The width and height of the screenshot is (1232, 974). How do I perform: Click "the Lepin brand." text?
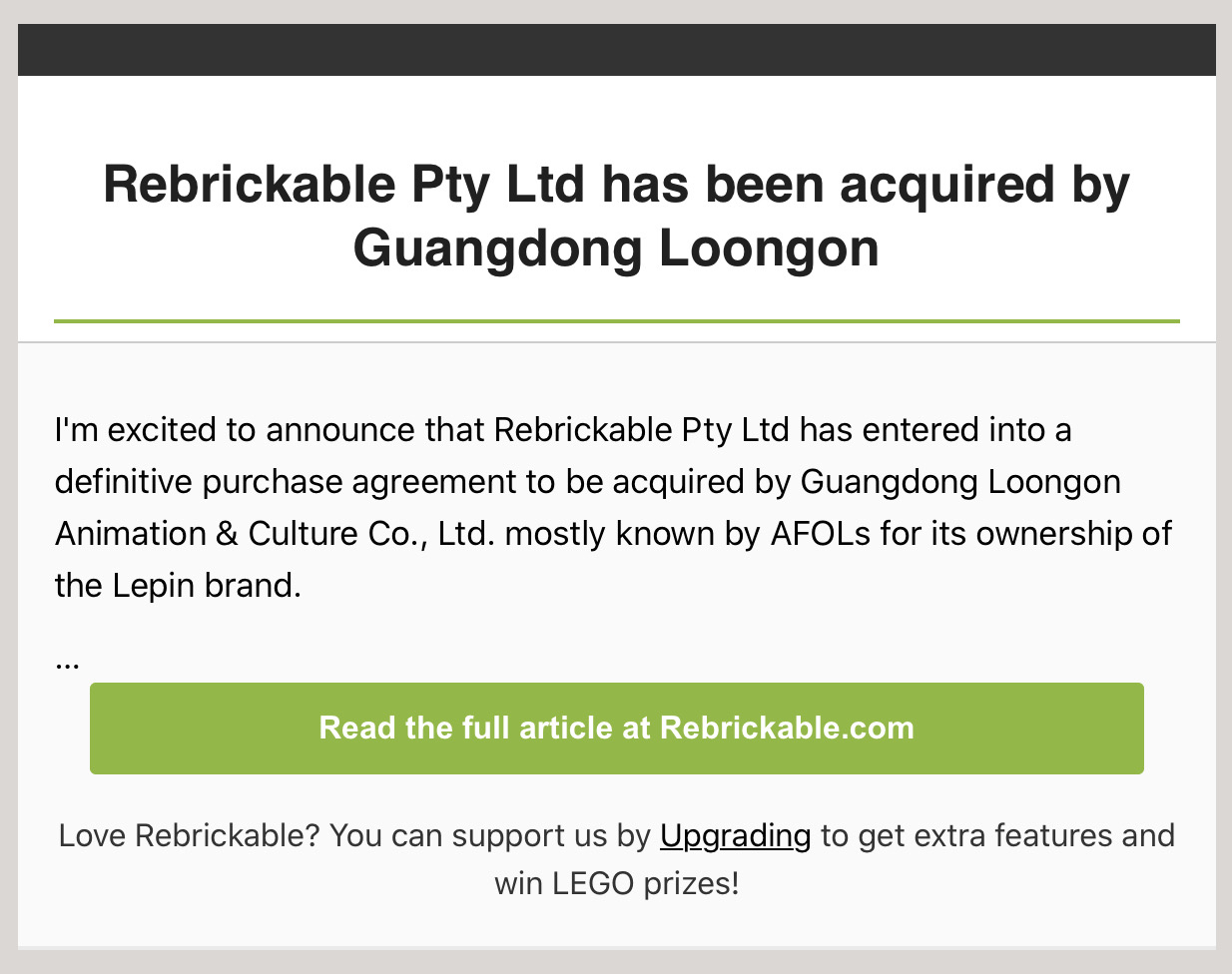click(x=178, y=586)
